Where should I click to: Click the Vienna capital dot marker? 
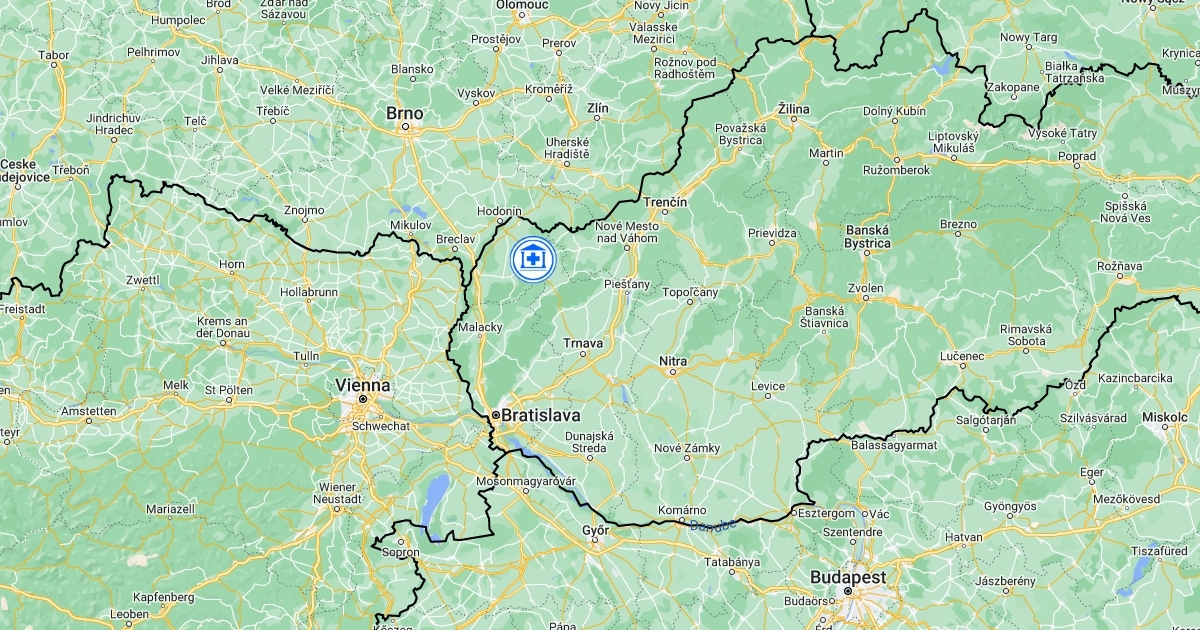(364, 398)
